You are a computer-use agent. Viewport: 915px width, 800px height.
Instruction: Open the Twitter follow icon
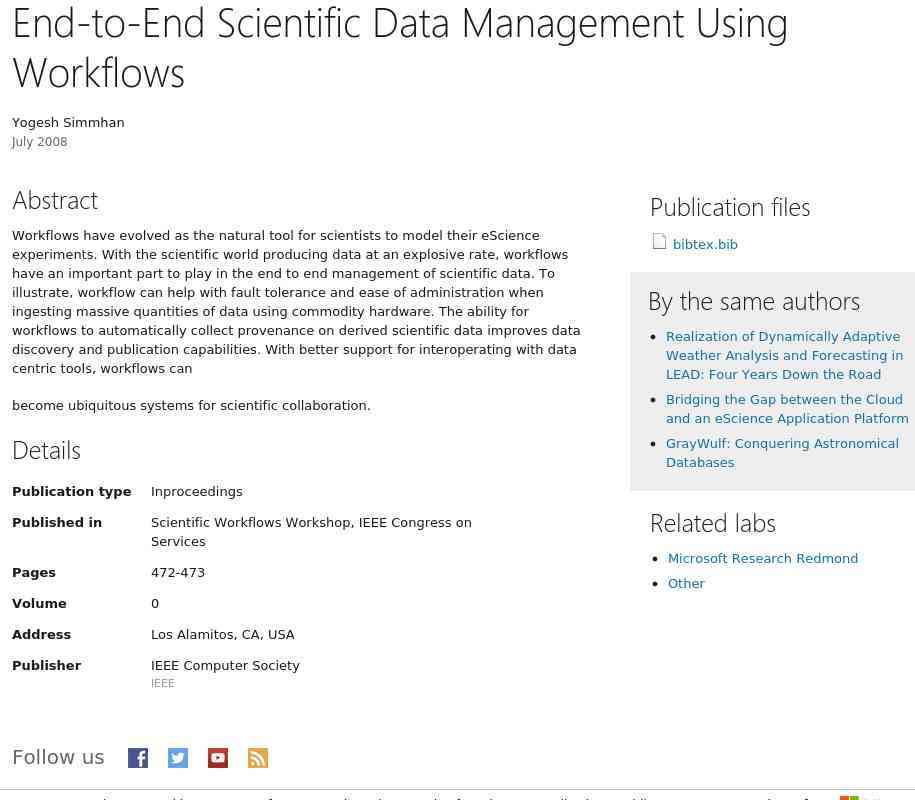click(178, 758)
